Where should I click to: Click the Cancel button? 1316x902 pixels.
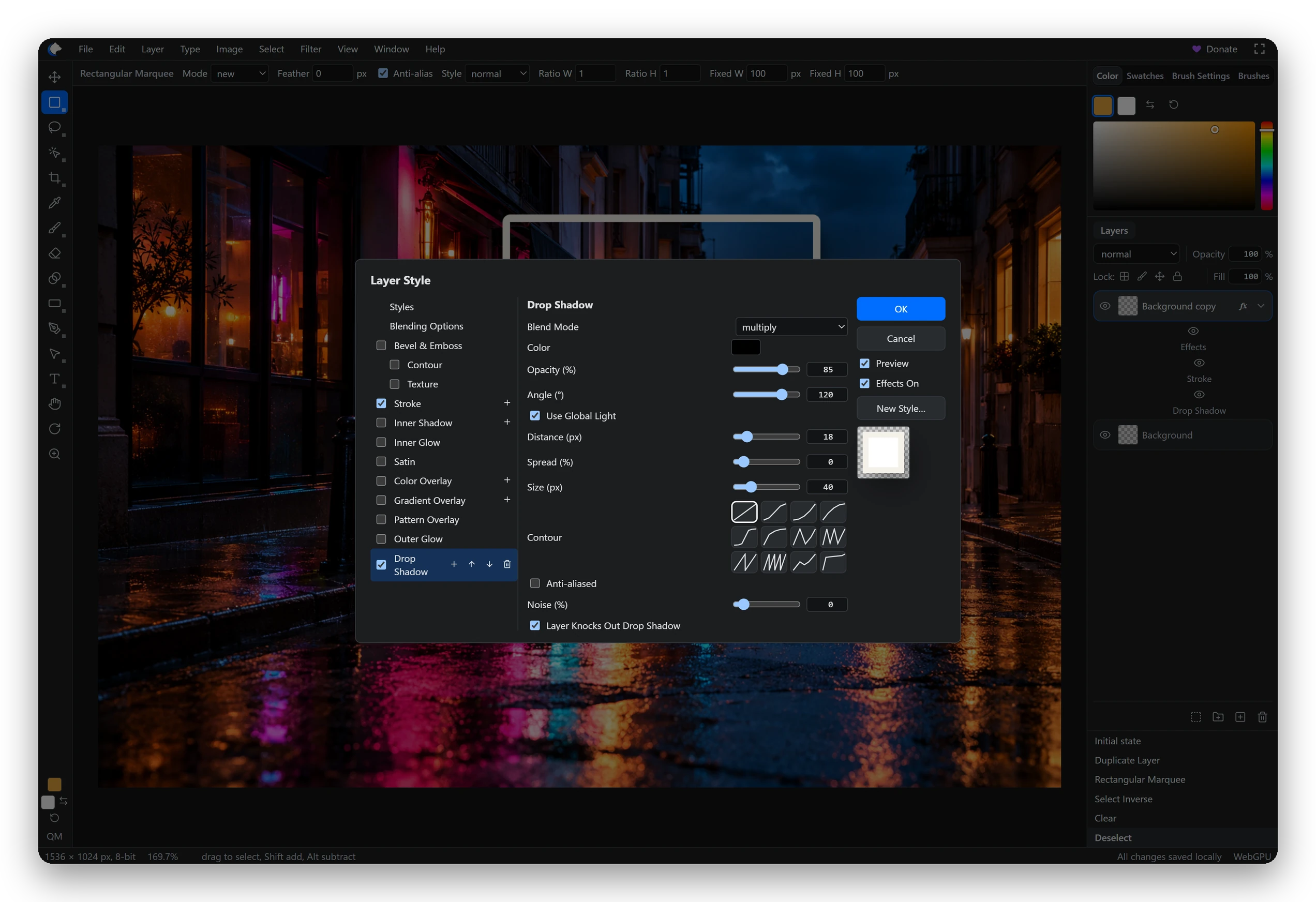pyautogui.click(x=901, y=339)
